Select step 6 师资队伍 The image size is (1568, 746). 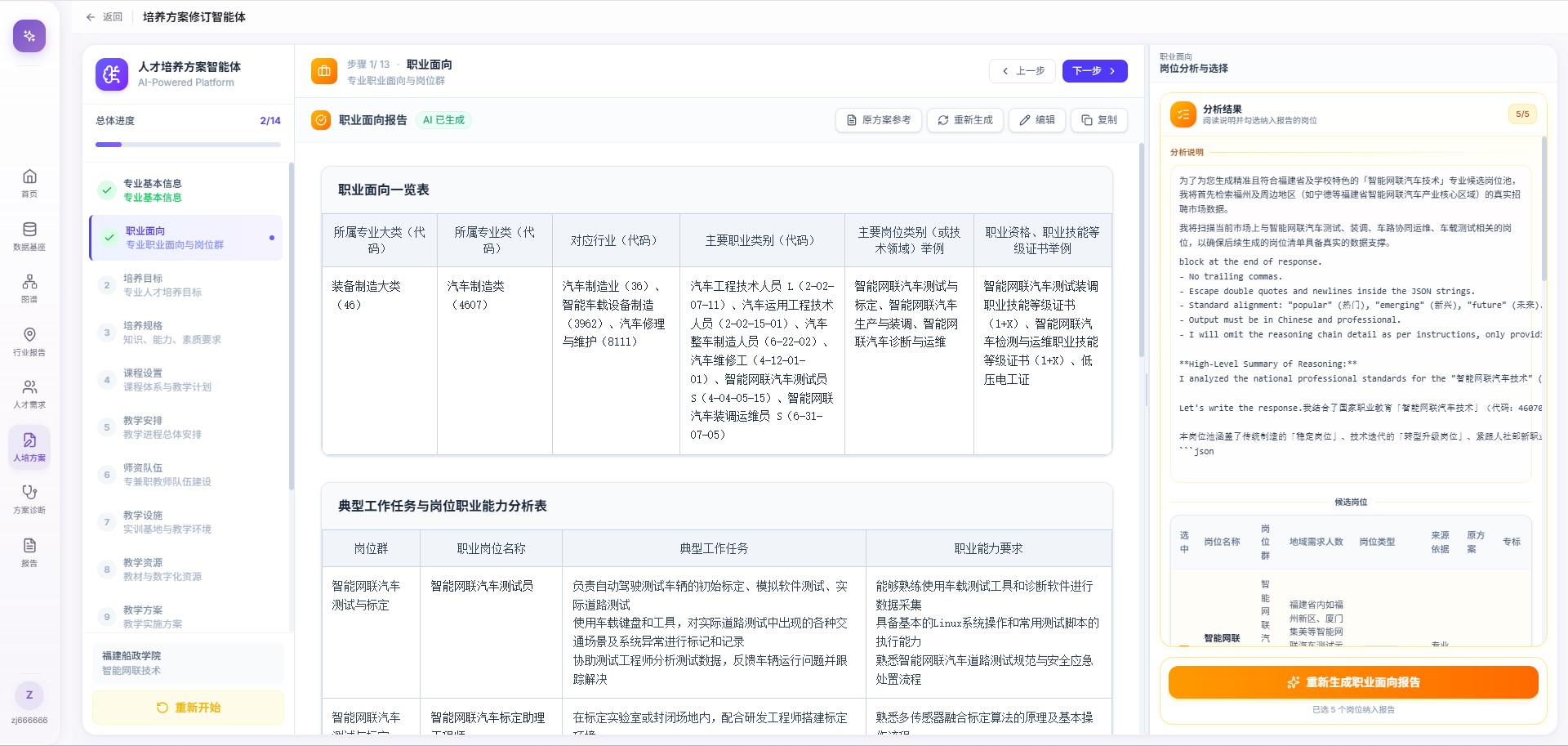point(186,475)
